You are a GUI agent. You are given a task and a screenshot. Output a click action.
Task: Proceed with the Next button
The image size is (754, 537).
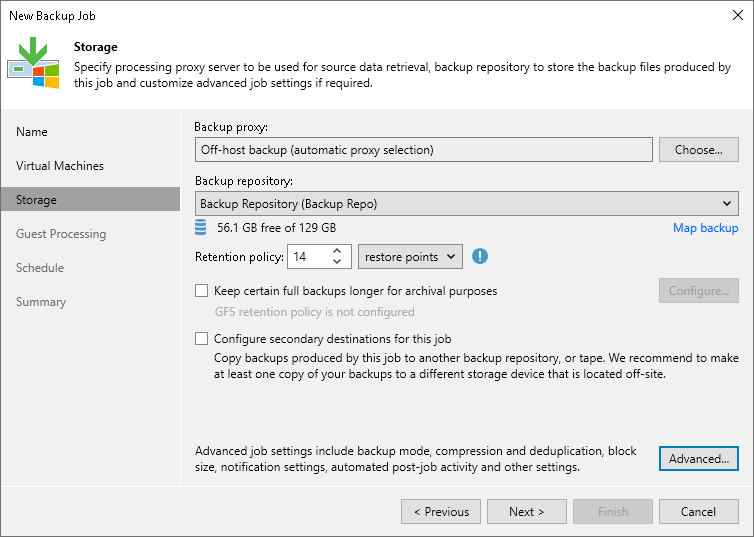(526, 511)
